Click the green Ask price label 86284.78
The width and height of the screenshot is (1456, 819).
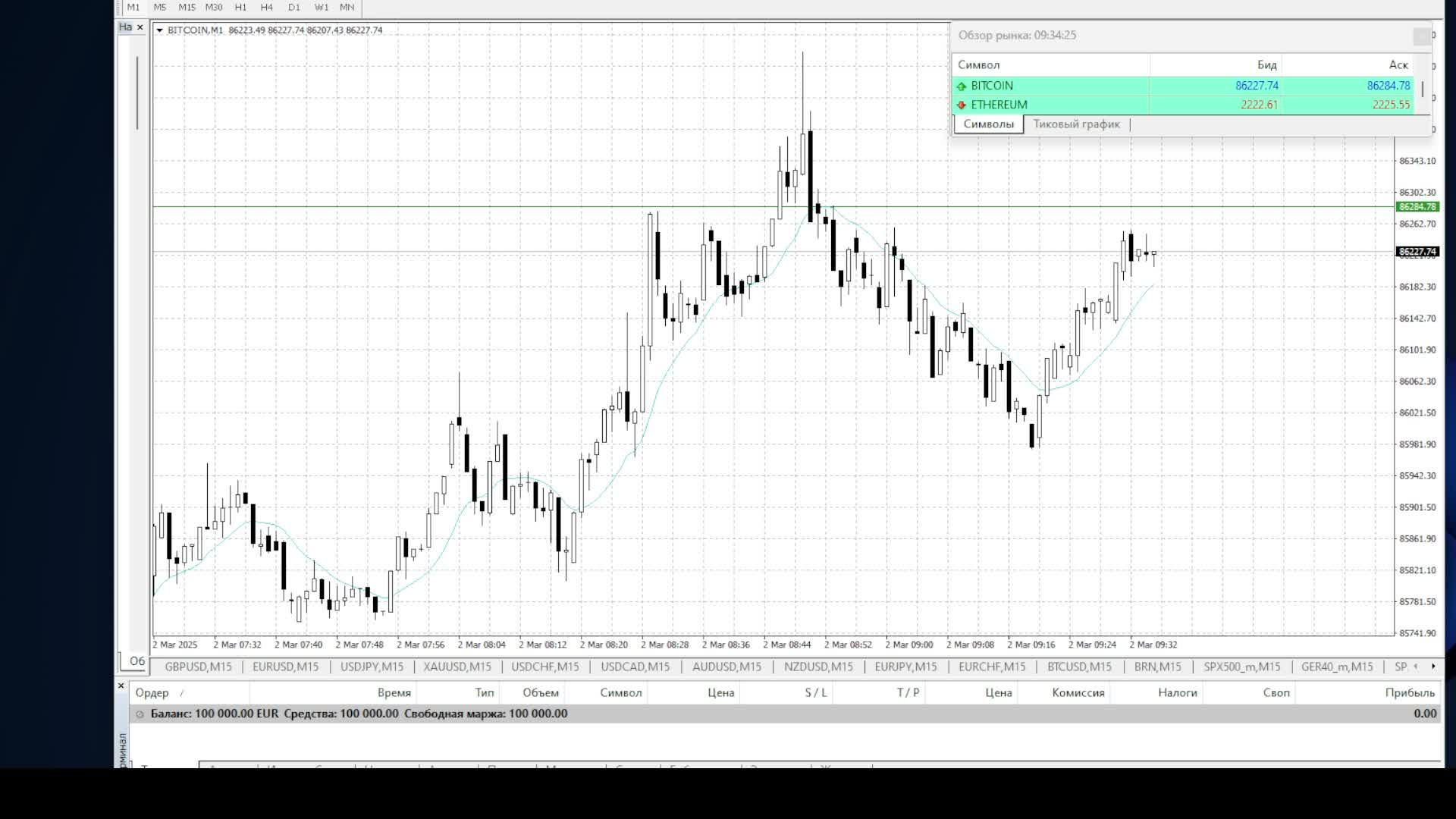coord(1417,207)
